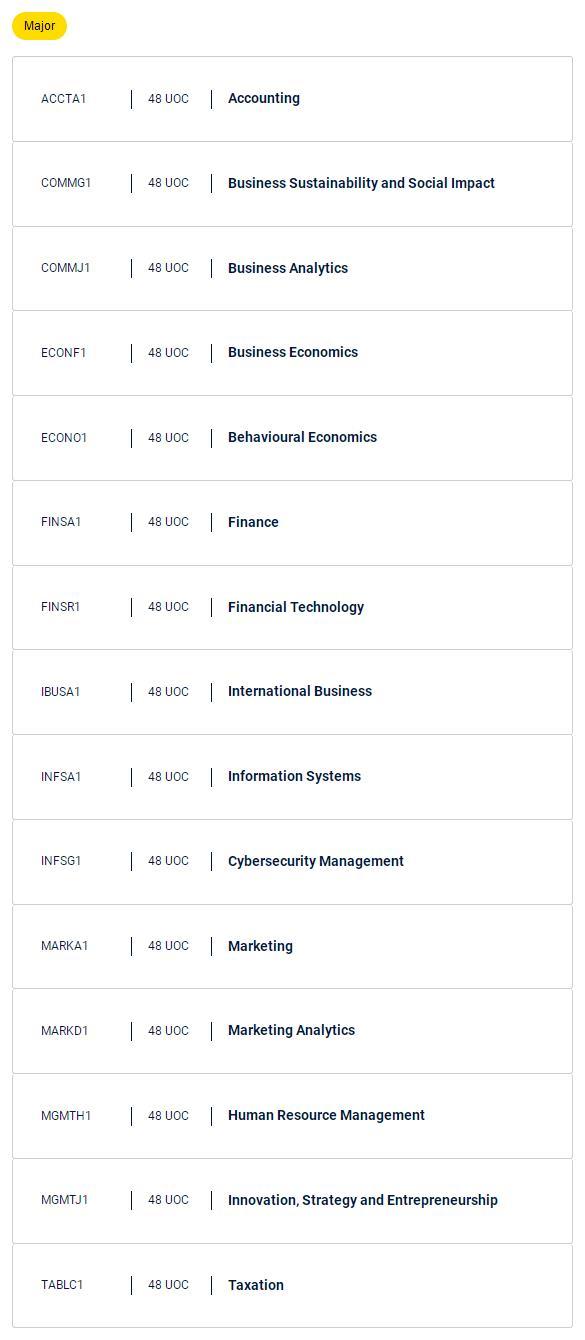Open Behavioural Economics major card
The width and height of the screenshot is (585, 1340).
pyautogui.click(x=292, y=438)
